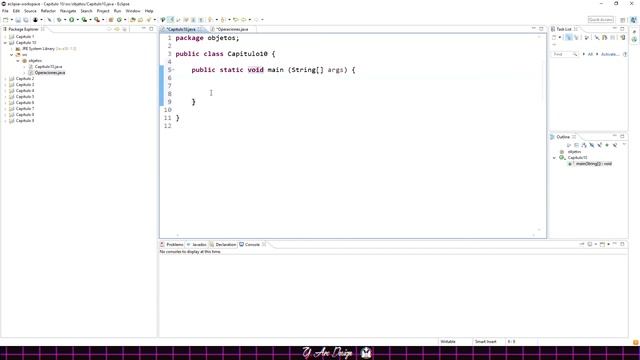Expand the JRE System Library node
This screenshot has height=360, width=640.
(x=11, y=49)
